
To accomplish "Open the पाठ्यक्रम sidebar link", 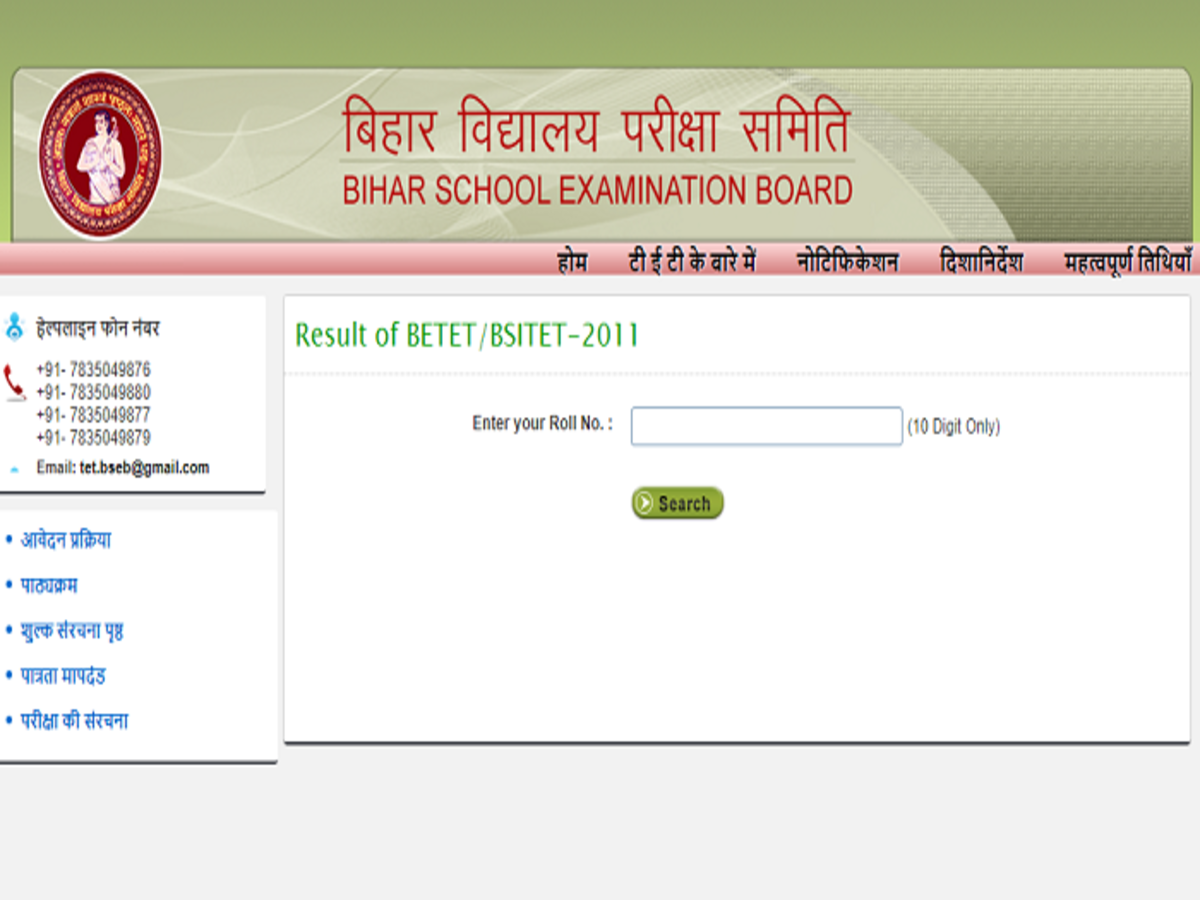I will 49,585.
